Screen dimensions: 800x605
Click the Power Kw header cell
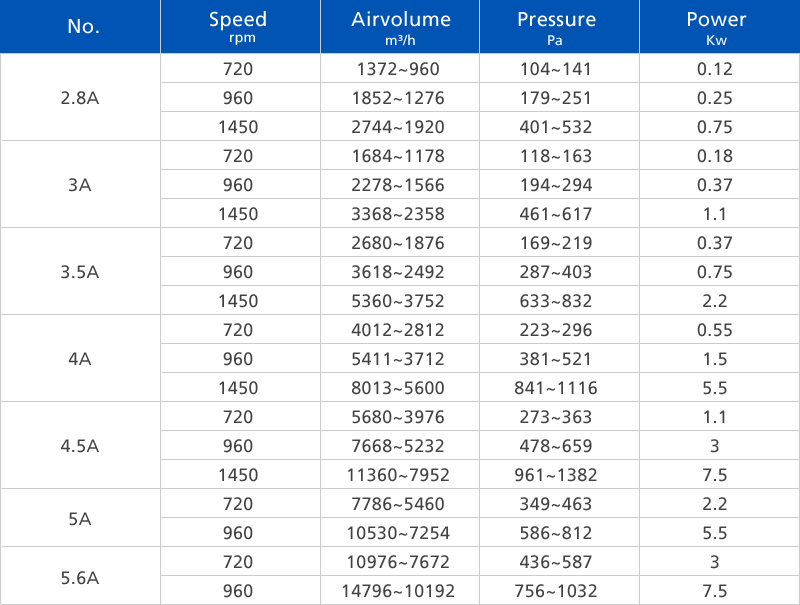tap(716, 27)
